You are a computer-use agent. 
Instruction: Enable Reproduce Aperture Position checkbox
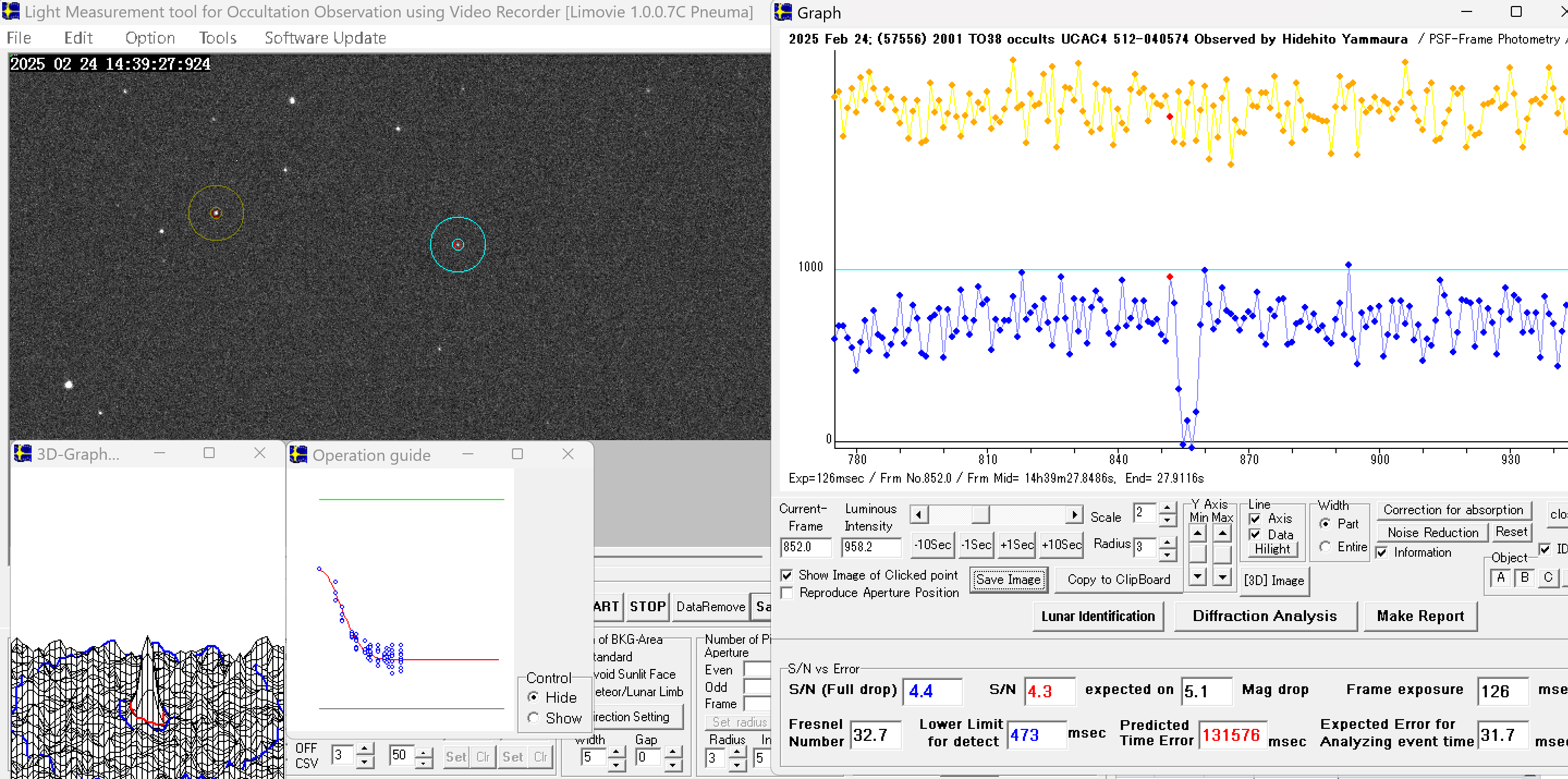(x=786, y=593)
